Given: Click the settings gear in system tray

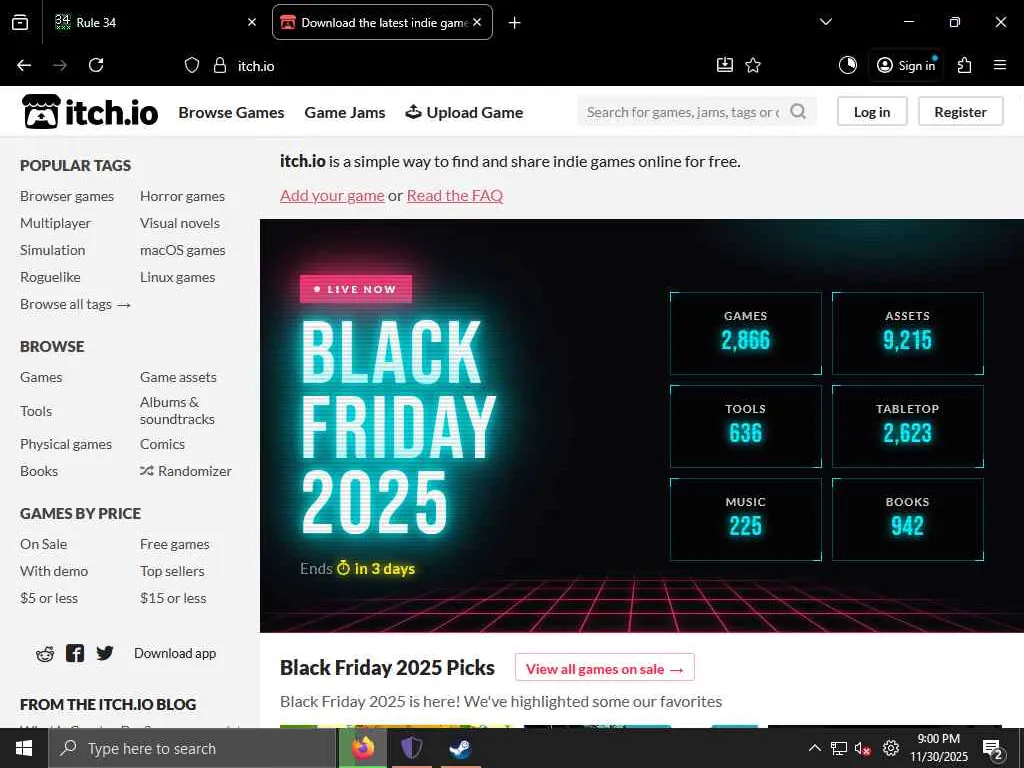Looking at the screenshot, I should [891, 748].
